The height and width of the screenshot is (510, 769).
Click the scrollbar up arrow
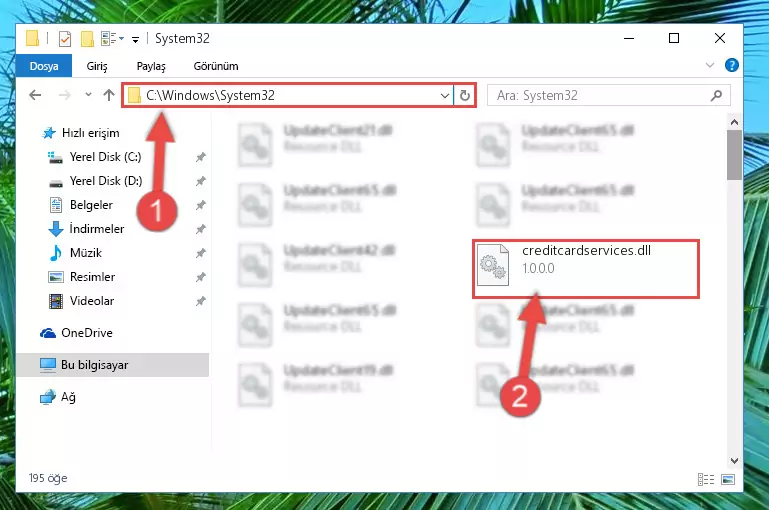734,122
